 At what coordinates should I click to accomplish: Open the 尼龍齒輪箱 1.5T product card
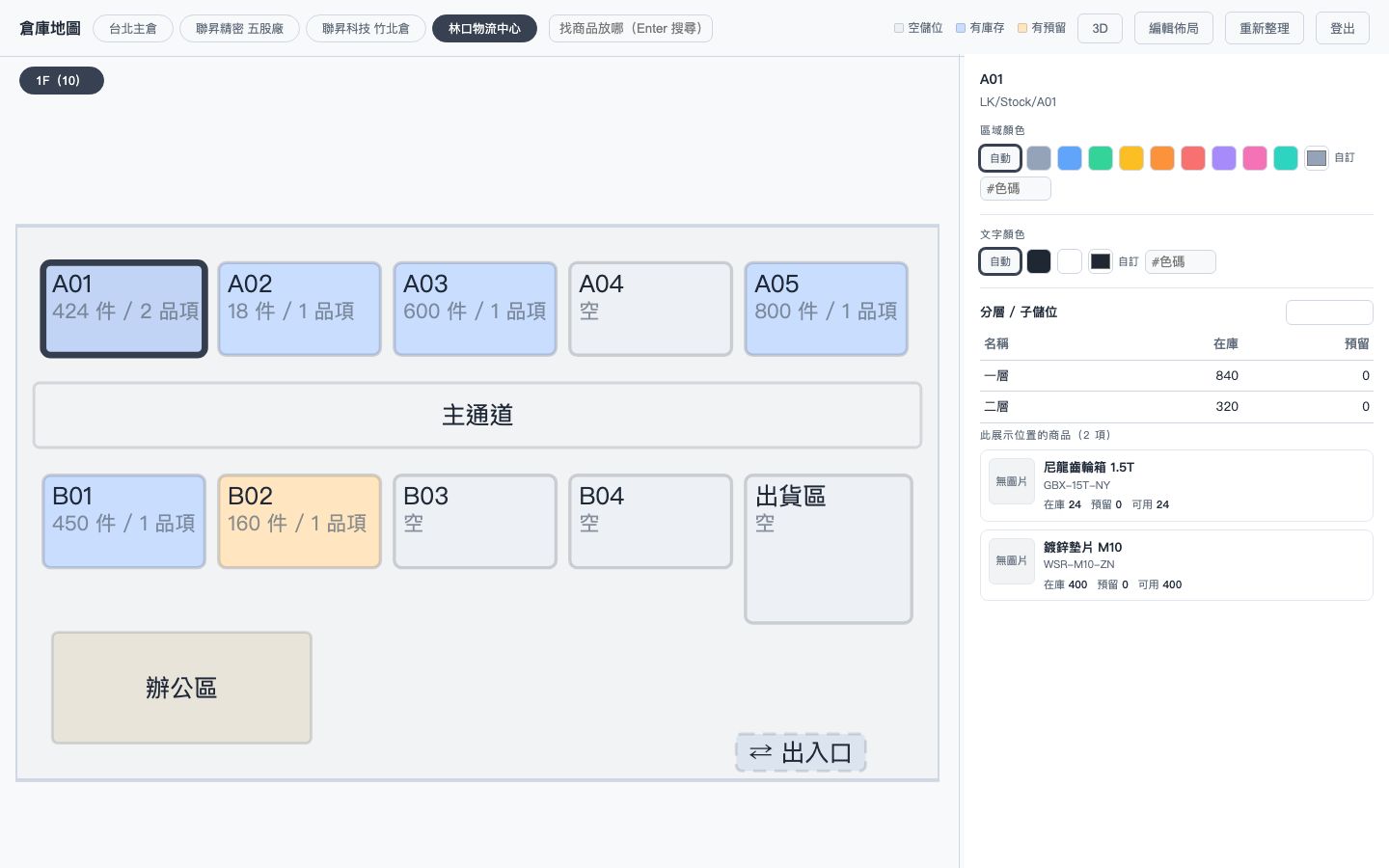point(1177,485)
